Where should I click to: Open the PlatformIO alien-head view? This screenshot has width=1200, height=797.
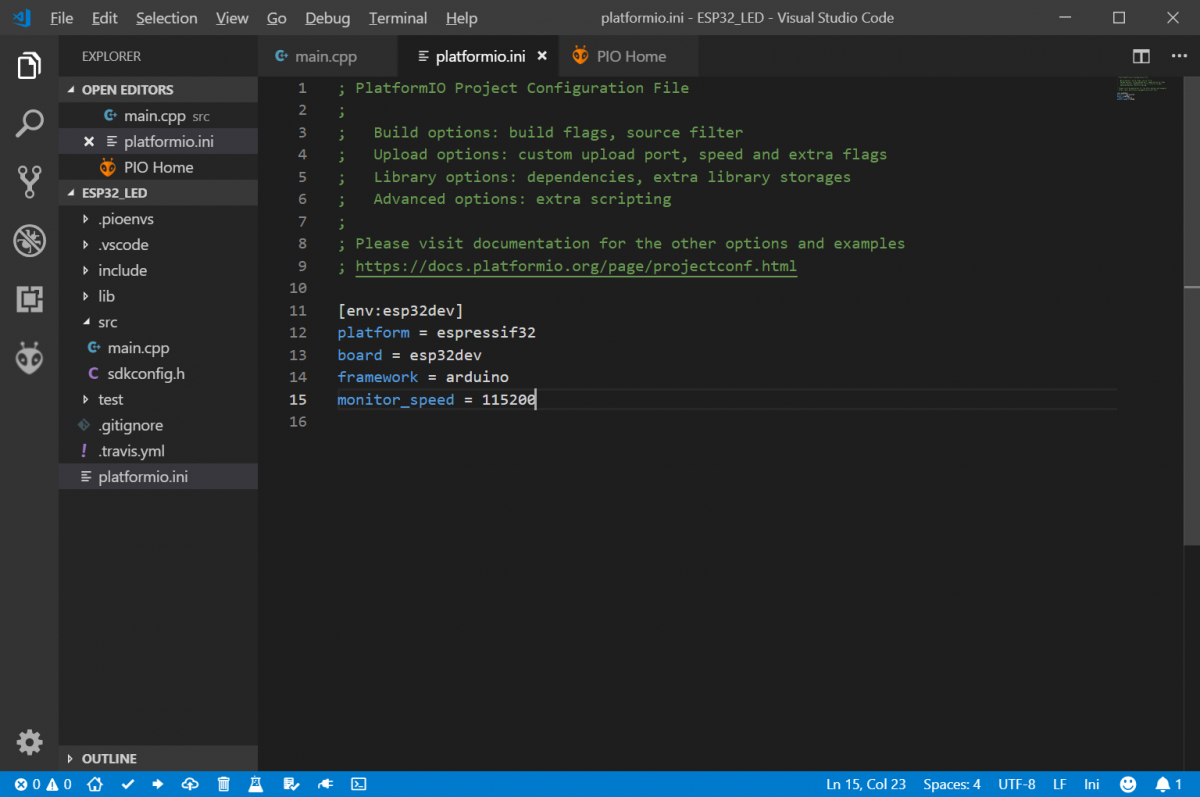[29, 358]
